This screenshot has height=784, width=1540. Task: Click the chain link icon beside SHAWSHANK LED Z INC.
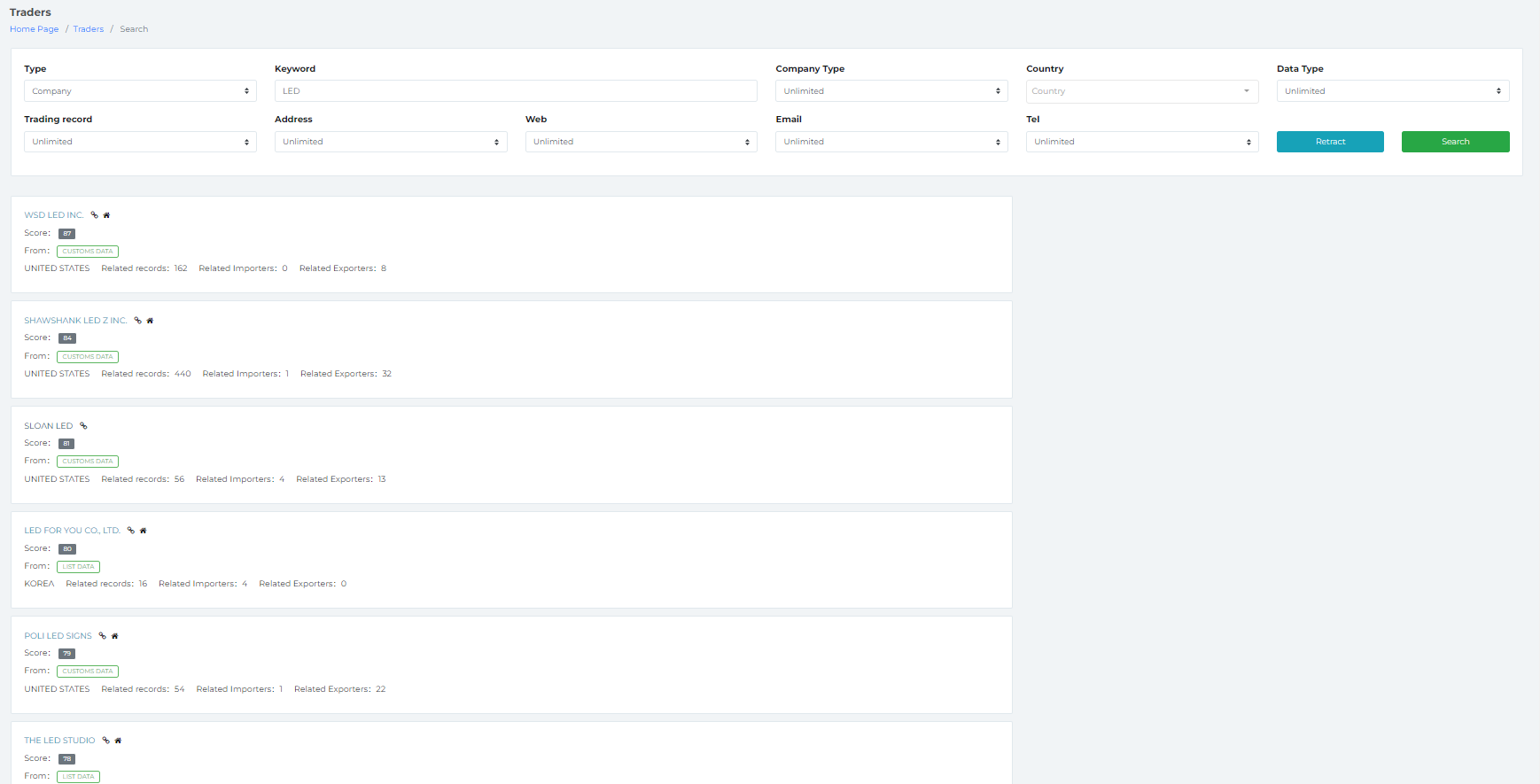(137, 321)
